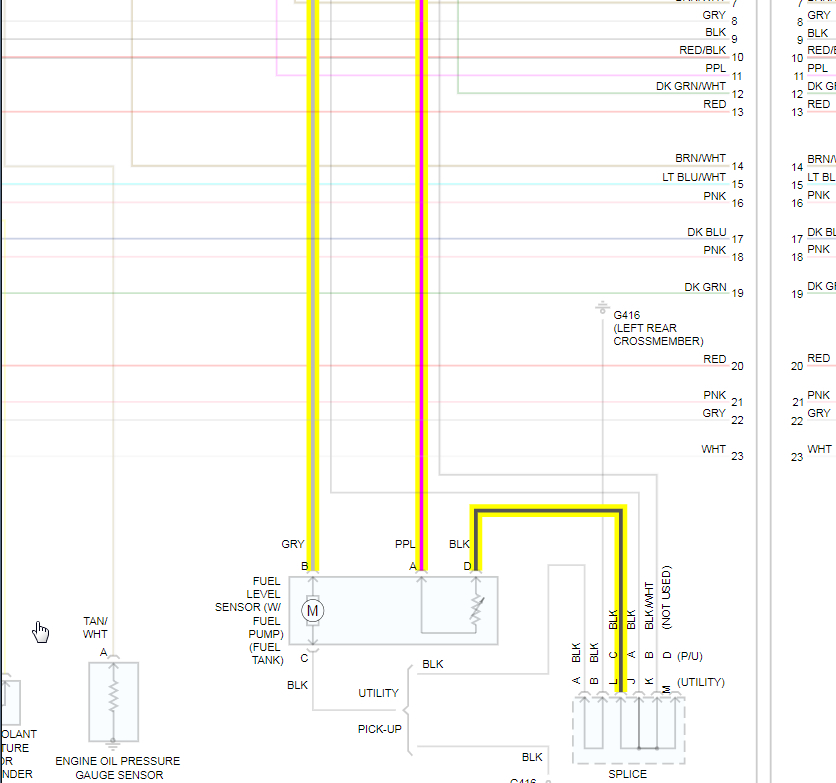
Task: Click the DK BLU label beside pin 17
Action: [706, 232]
